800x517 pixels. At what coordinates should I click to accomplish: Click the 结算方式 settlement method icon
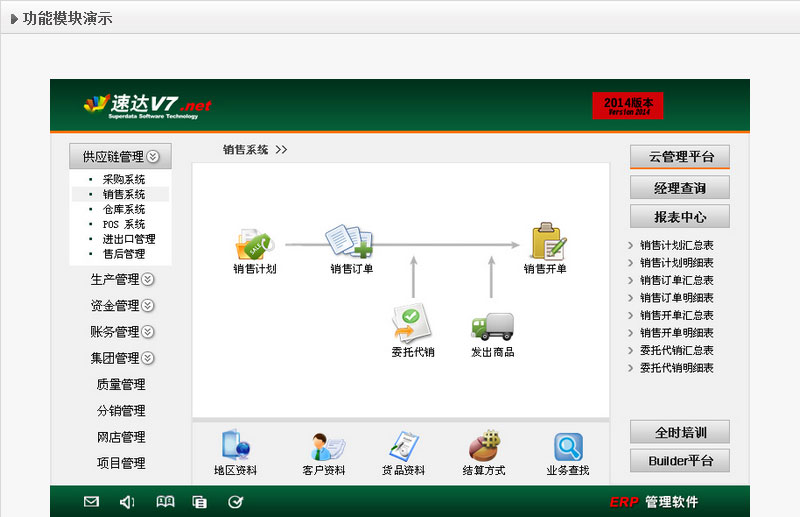click(x=484, y=446)
